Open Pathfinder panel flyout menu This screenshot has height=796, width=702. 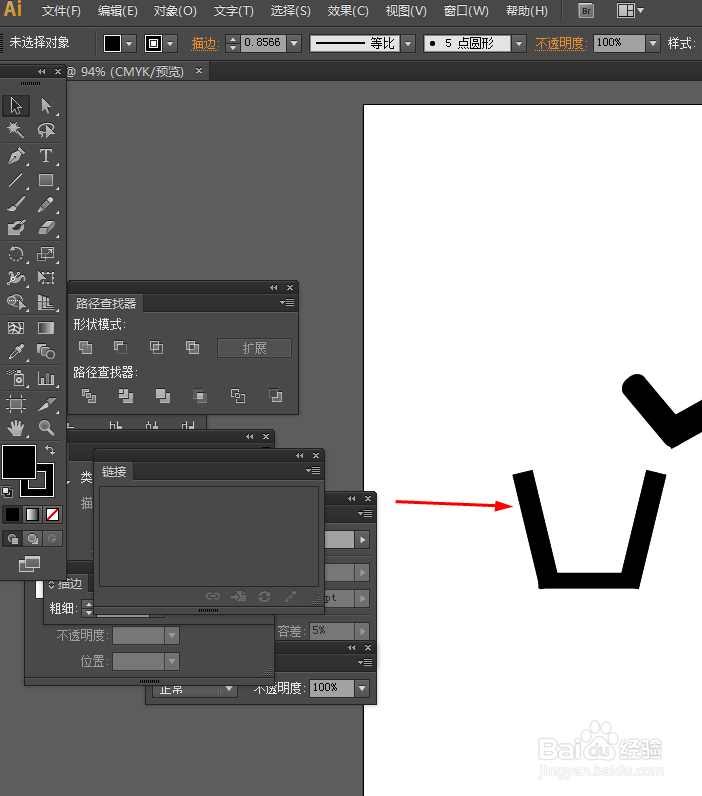click(287, 303)
